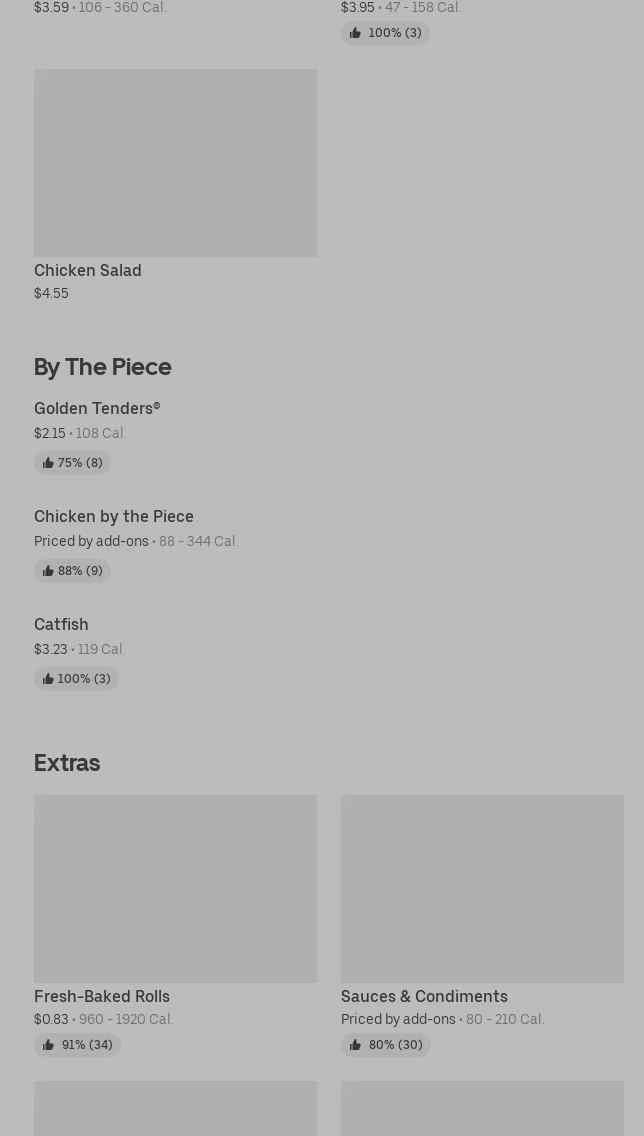Open the Golden Tenders item
Viewport: 644px width, 1136px height.
97,408
